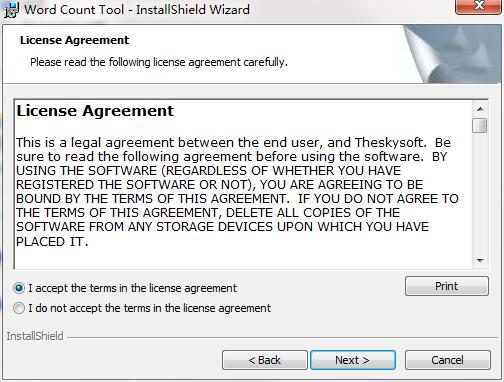504x382 pixels.
Task: Continue with the Next button
Action: [353, 360]
